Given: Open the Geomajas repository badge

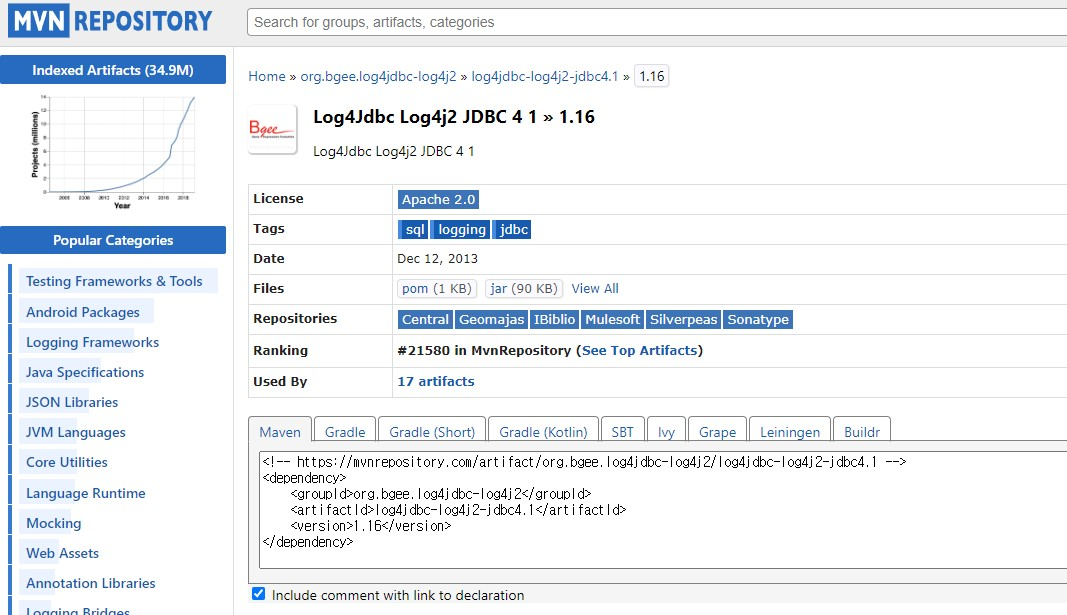Looking at the screenshot, I should point(491,319).
